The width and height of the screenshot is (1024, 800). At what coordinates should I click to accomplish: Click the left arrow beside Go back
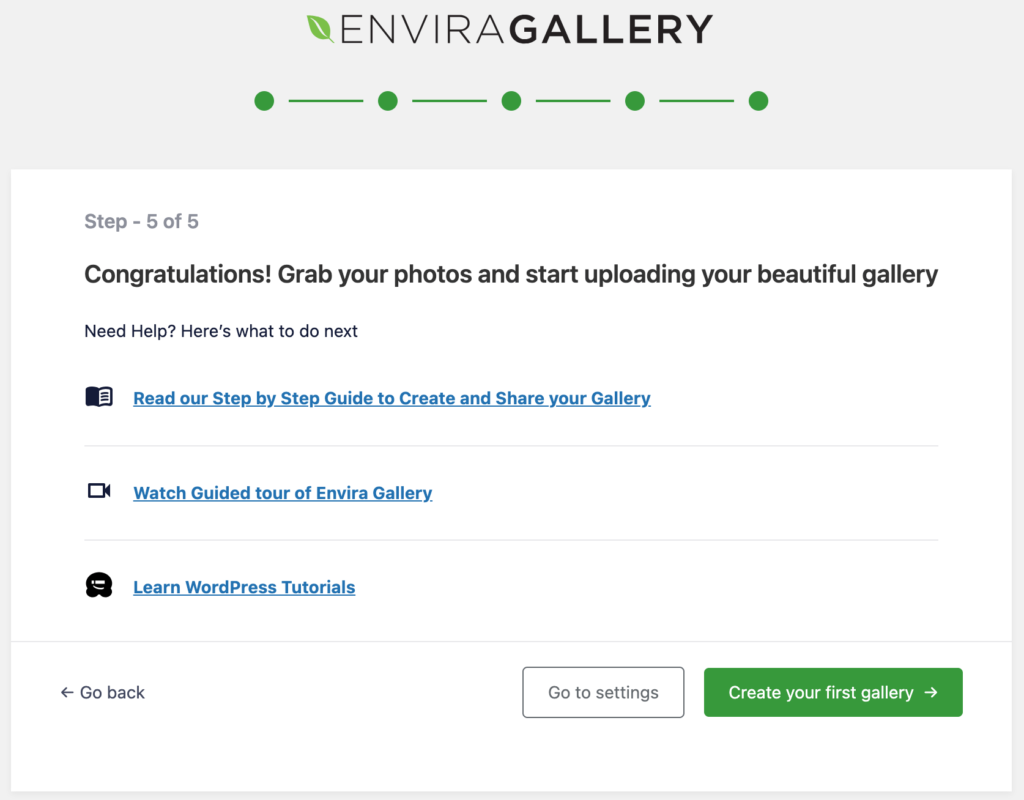67,692
